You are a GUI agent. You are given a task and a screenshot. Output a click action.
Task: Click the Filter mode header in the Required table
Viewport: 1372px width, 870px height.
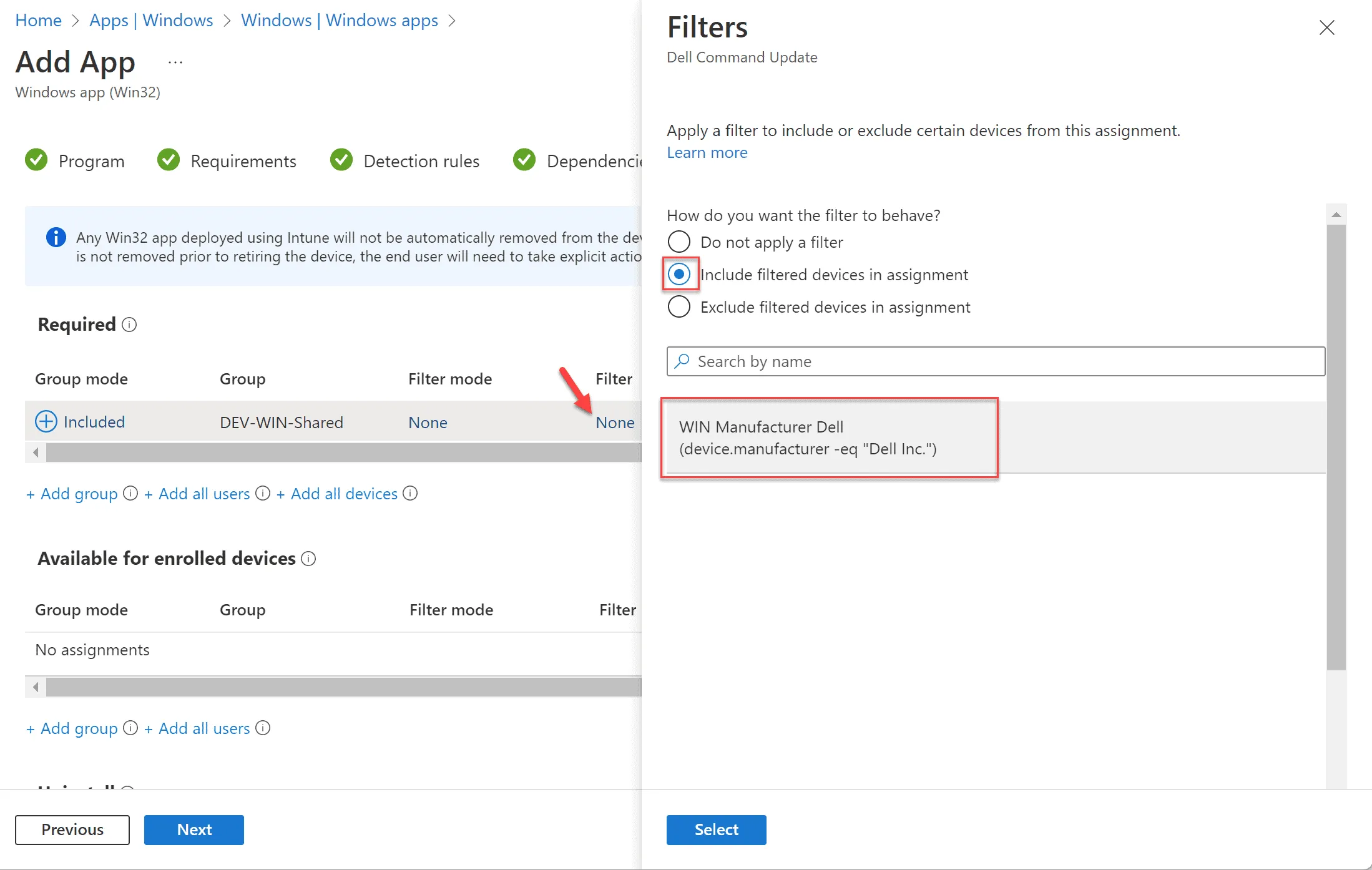450,379
